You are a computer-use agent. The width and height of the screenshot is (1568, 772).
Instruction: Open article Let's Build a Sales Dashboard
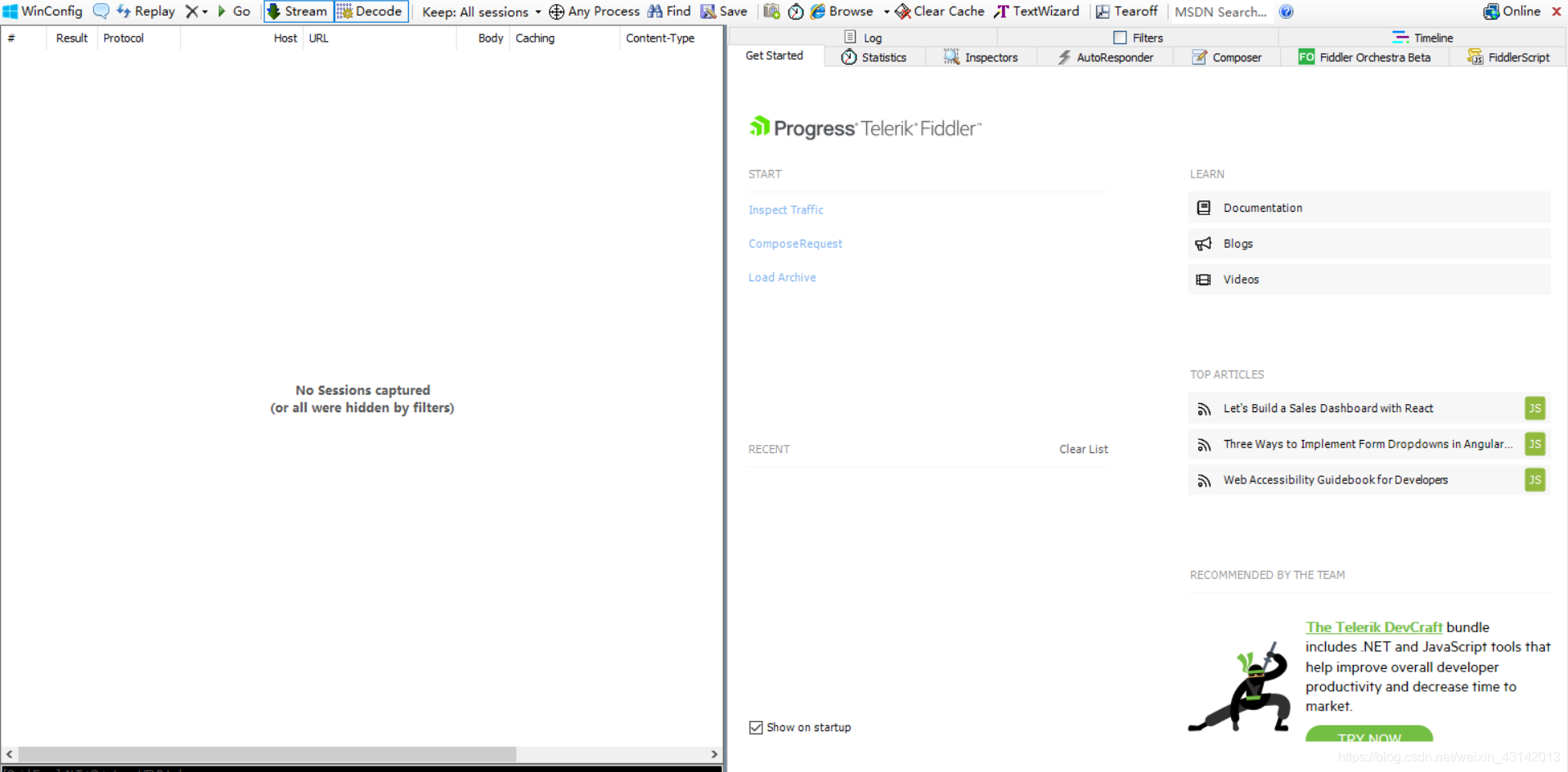1368,408
